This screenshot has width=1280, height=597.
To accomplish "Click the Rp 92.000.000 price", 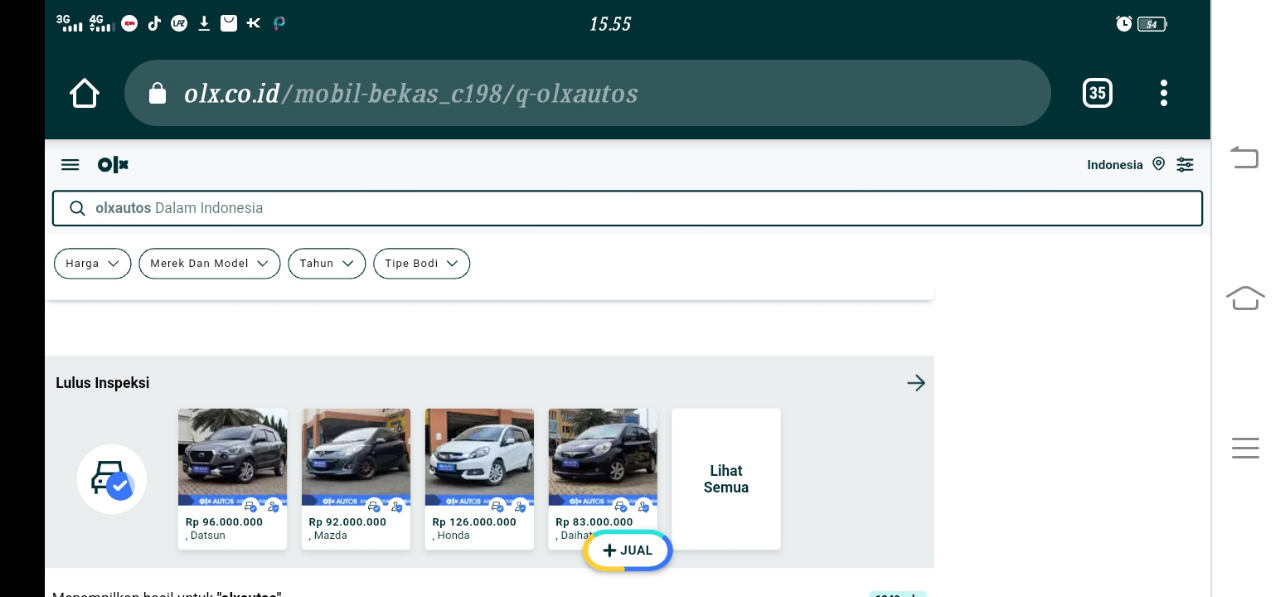I will point(347,522).
